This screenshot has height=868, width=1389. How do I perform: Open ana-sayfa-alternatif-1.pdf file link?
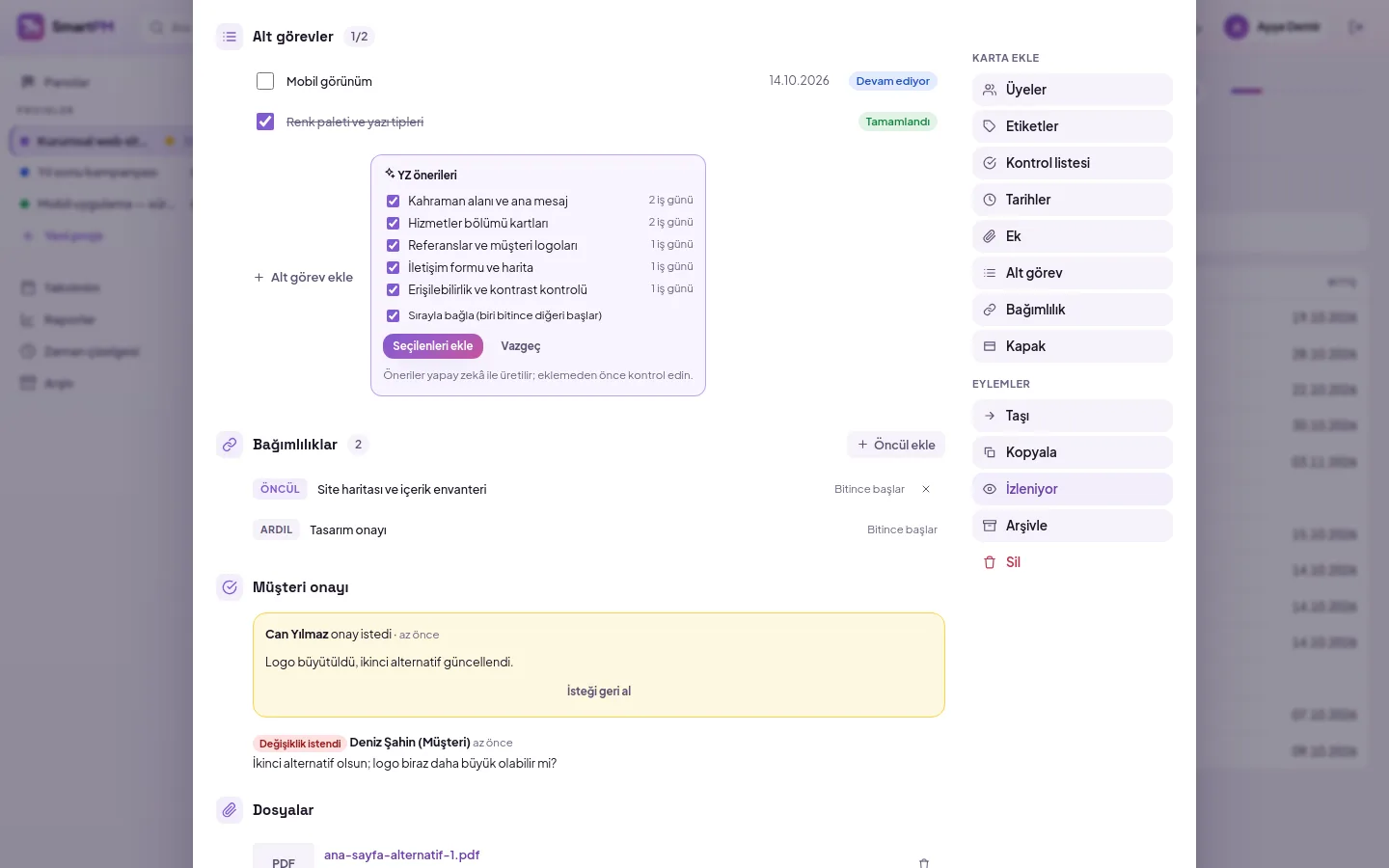click(402, 855)
